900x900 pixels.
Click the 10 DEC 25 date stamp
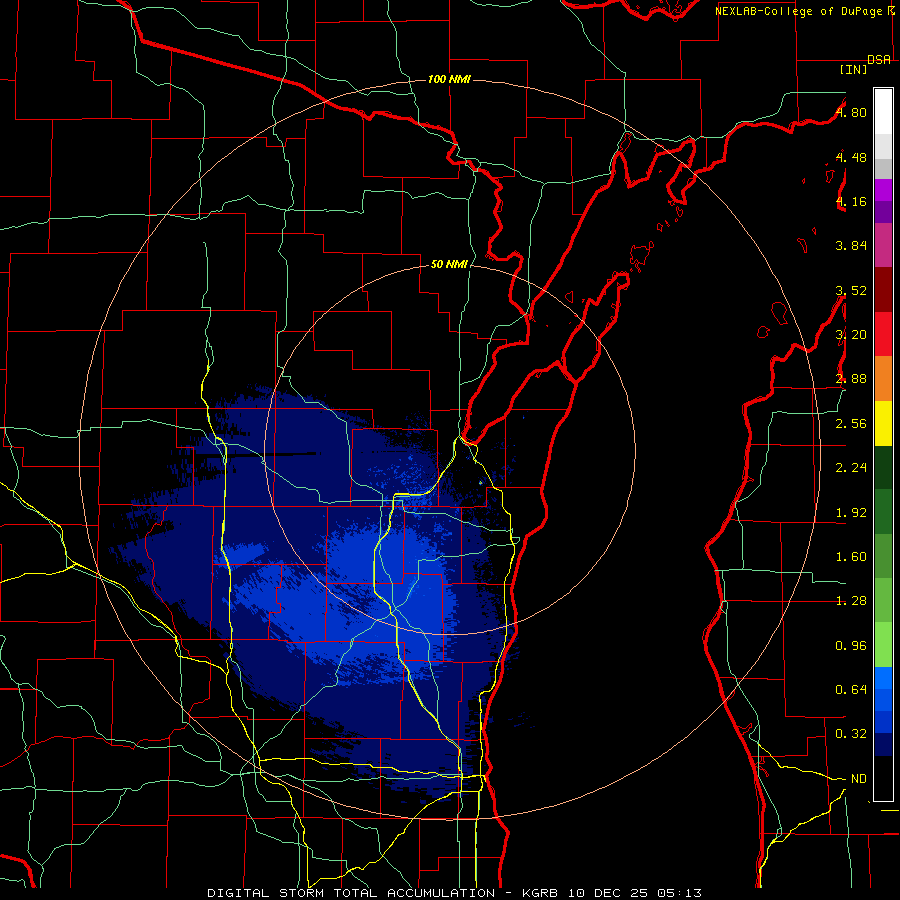609,893
